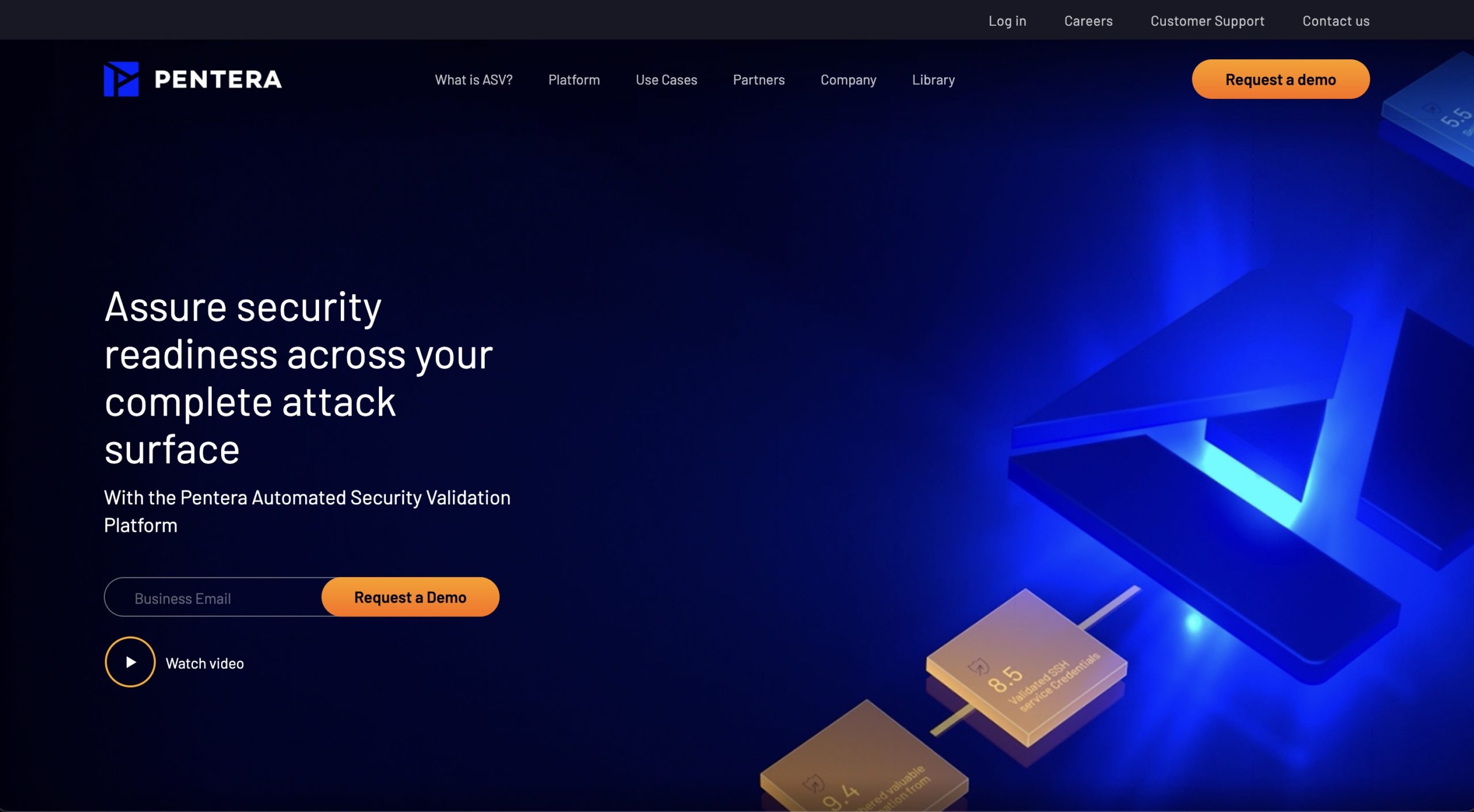Open the What is ASV? menu

(473, 80)
